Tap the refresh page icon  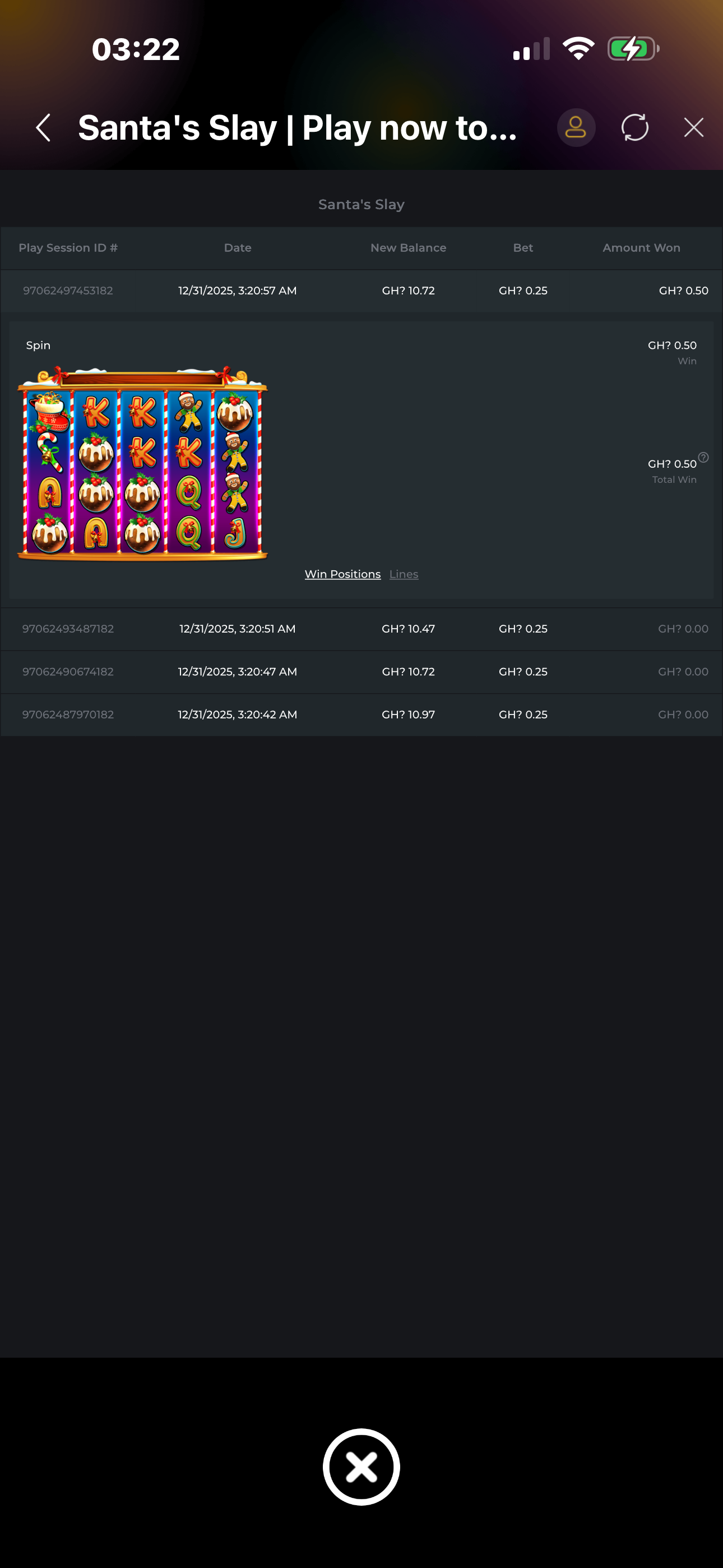click(634, 128)
